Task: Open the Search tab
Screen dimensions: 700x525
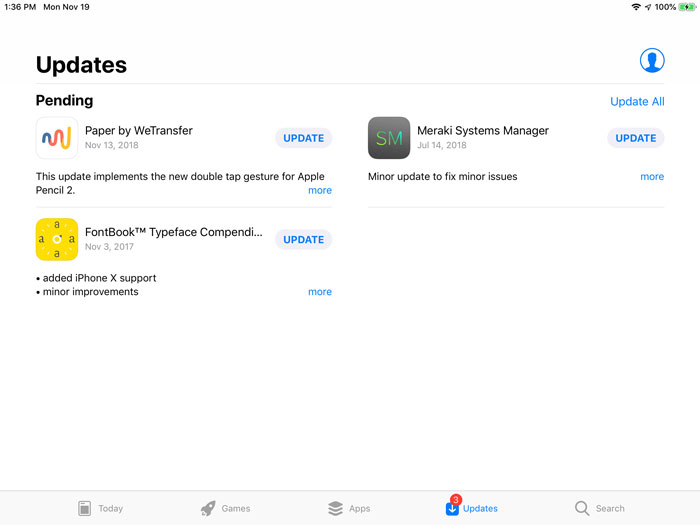Action: pos(599,508)
